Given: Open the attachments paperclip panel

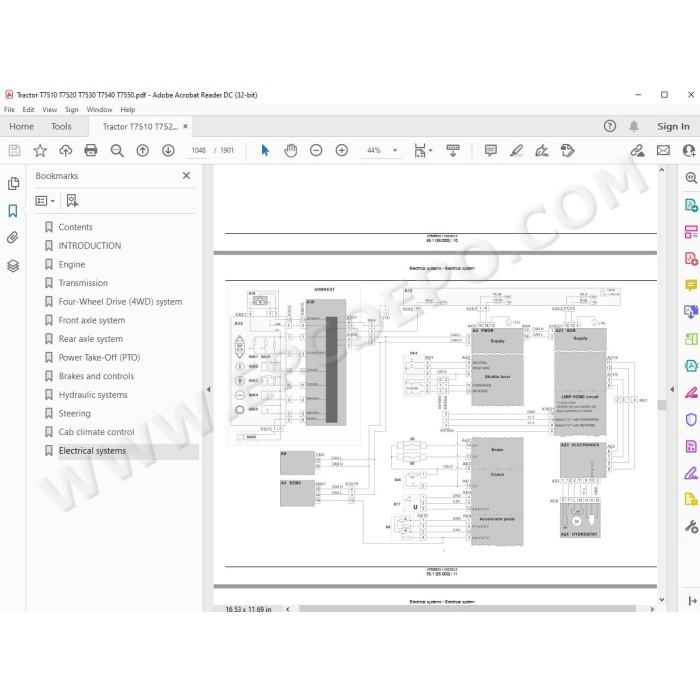Looking at the screenshot, I should click(x=13, y=238).
